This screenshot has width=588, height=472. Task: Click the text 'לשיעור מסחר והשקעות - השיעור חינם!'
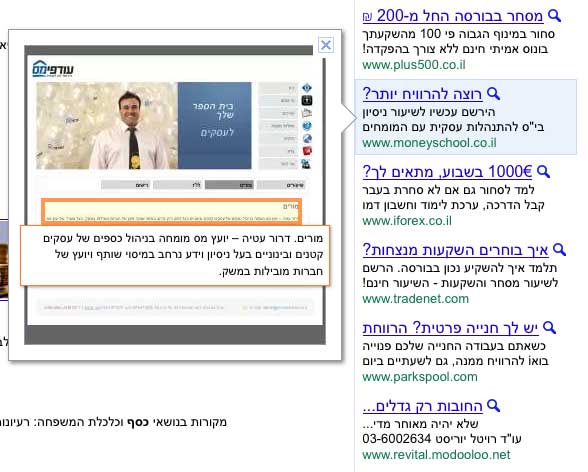pos(460,283)
